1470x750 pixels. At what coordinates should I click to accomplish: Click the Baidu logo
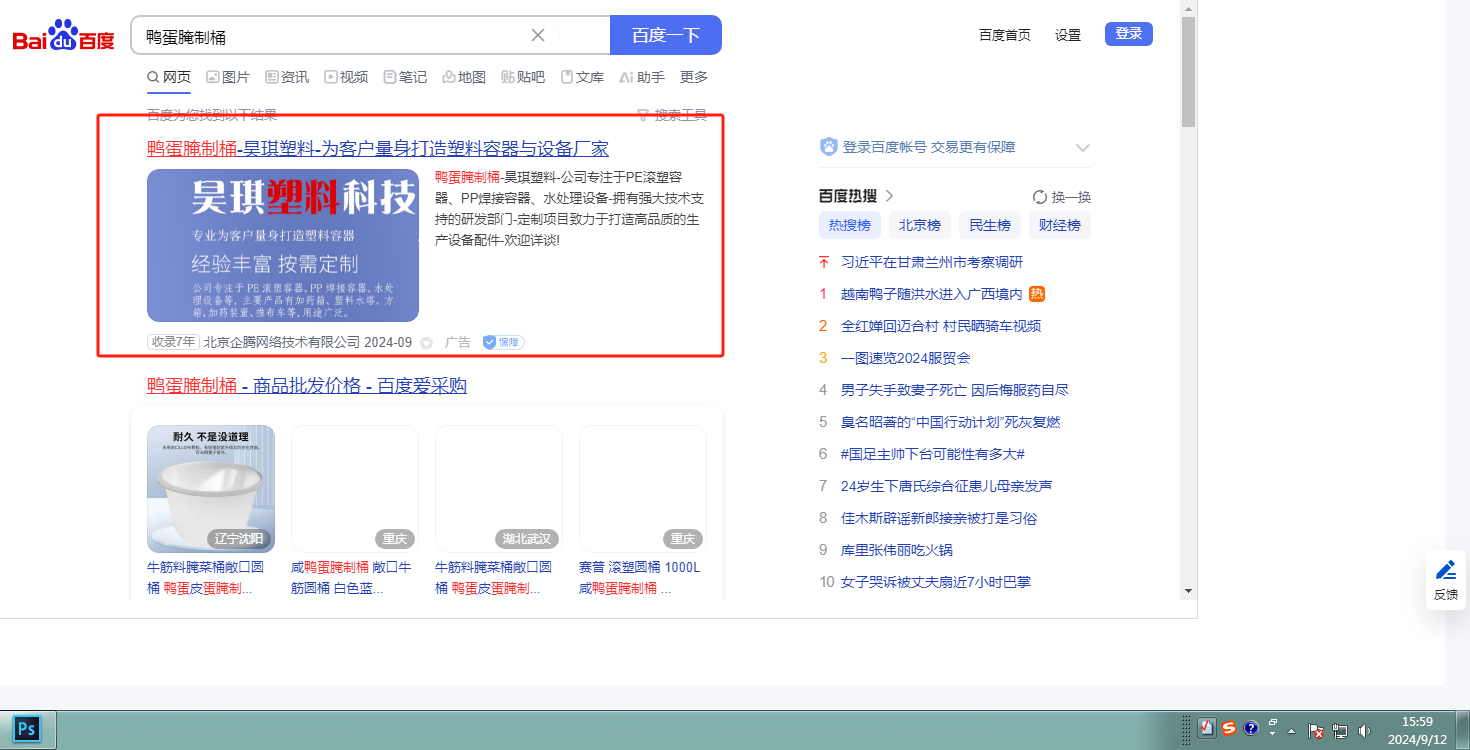click(x=63, y=36)
